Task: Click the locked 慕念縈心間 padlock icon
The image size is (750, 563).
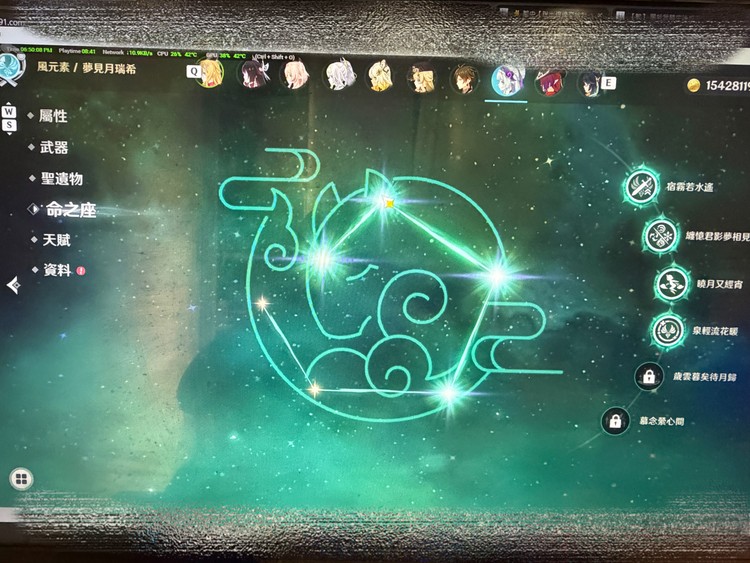Action: click(615, 421)
